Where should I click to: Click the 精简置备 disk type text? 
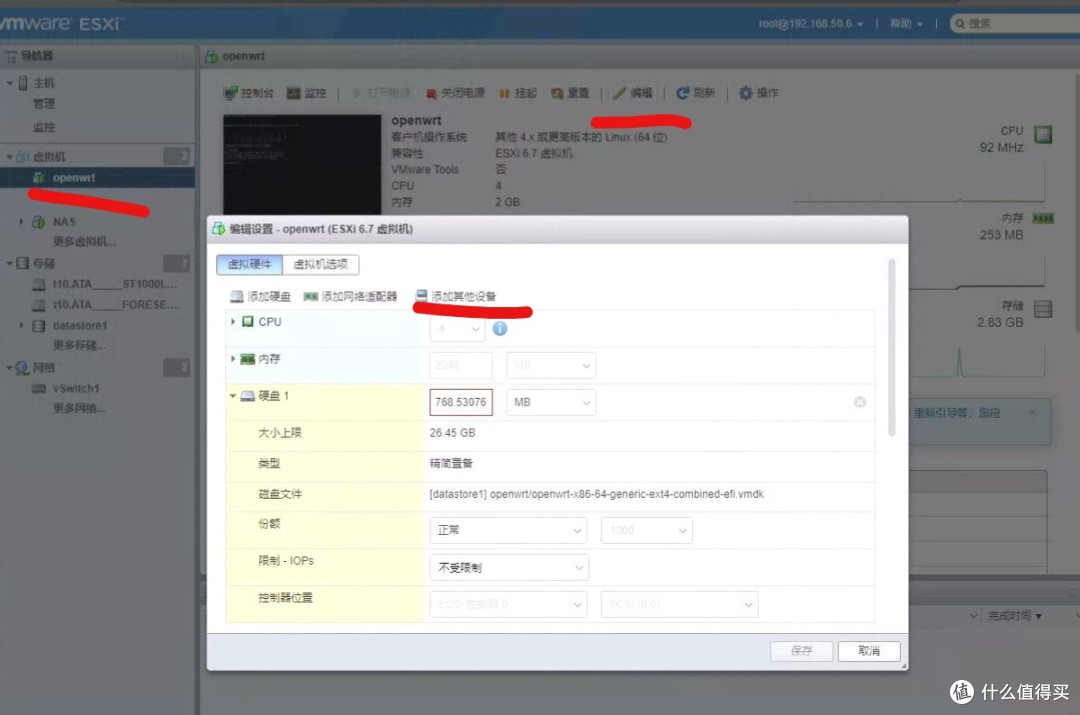click(451, 464)
